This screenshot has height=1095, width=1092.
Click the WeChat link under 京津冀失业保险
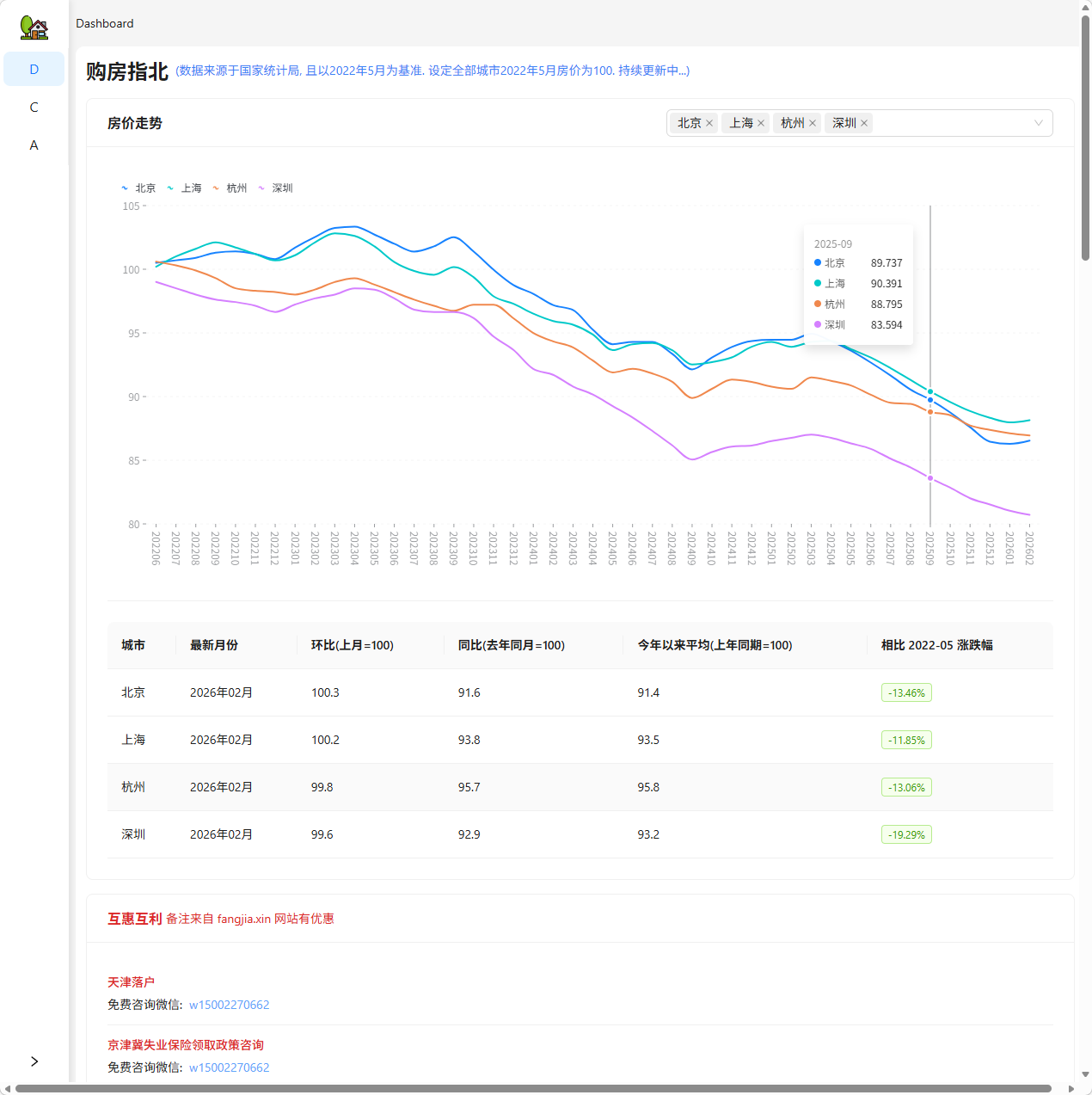click(229, 1067)
